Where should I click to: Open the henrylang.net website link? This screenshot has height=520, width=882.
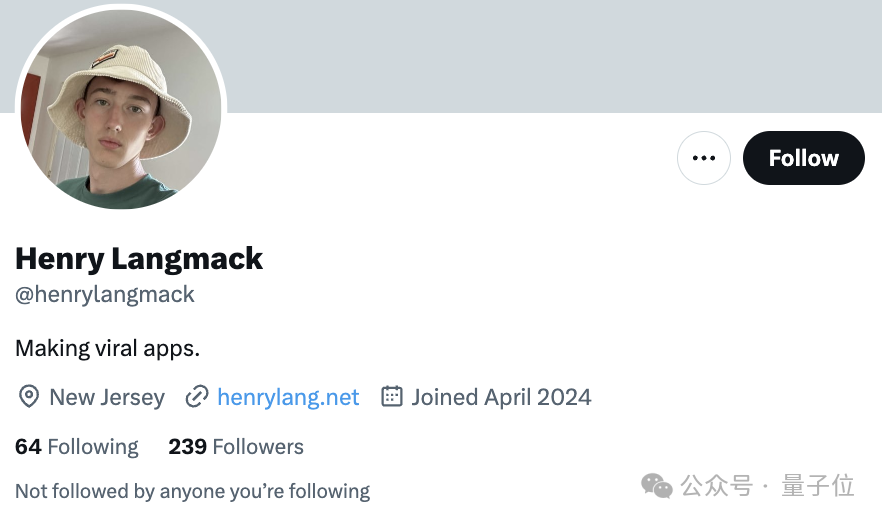tap(288, 397)
